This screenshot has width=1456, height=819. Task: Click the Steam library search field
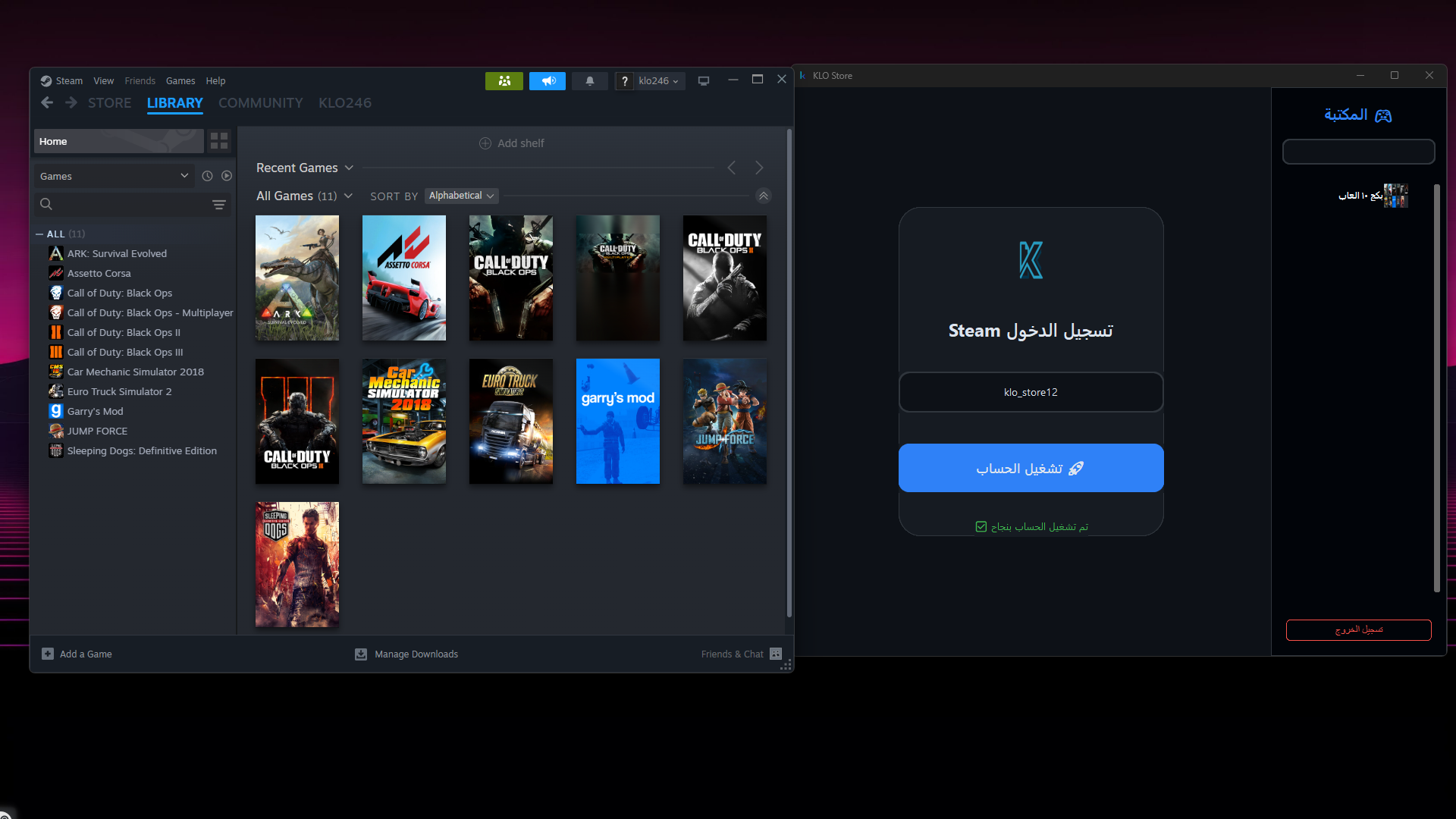pos(133,205)
